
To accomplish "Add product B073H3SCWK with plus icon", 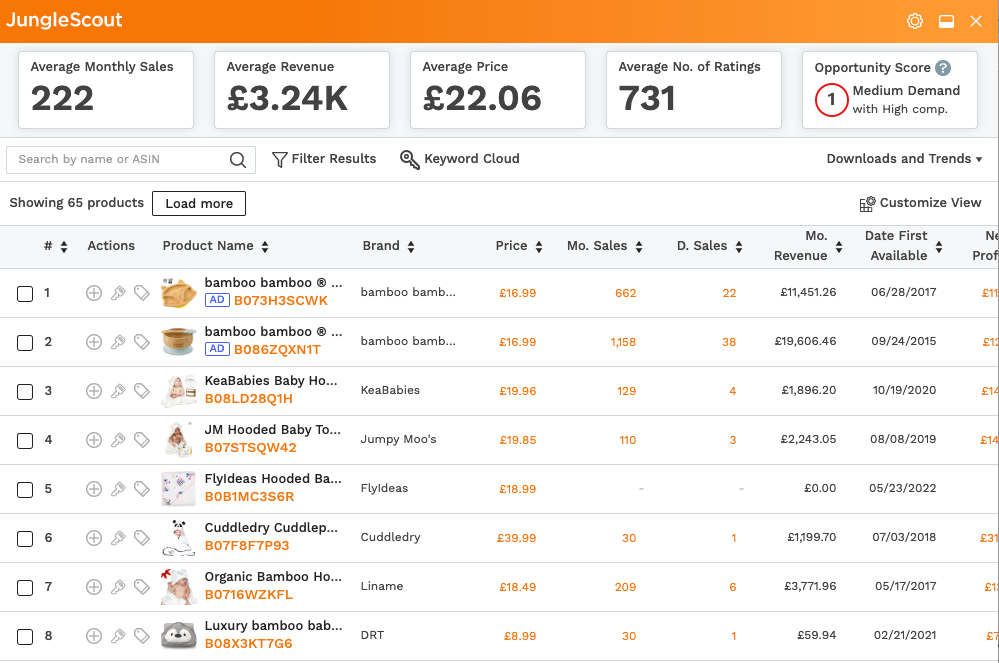I will coord(94,293).
